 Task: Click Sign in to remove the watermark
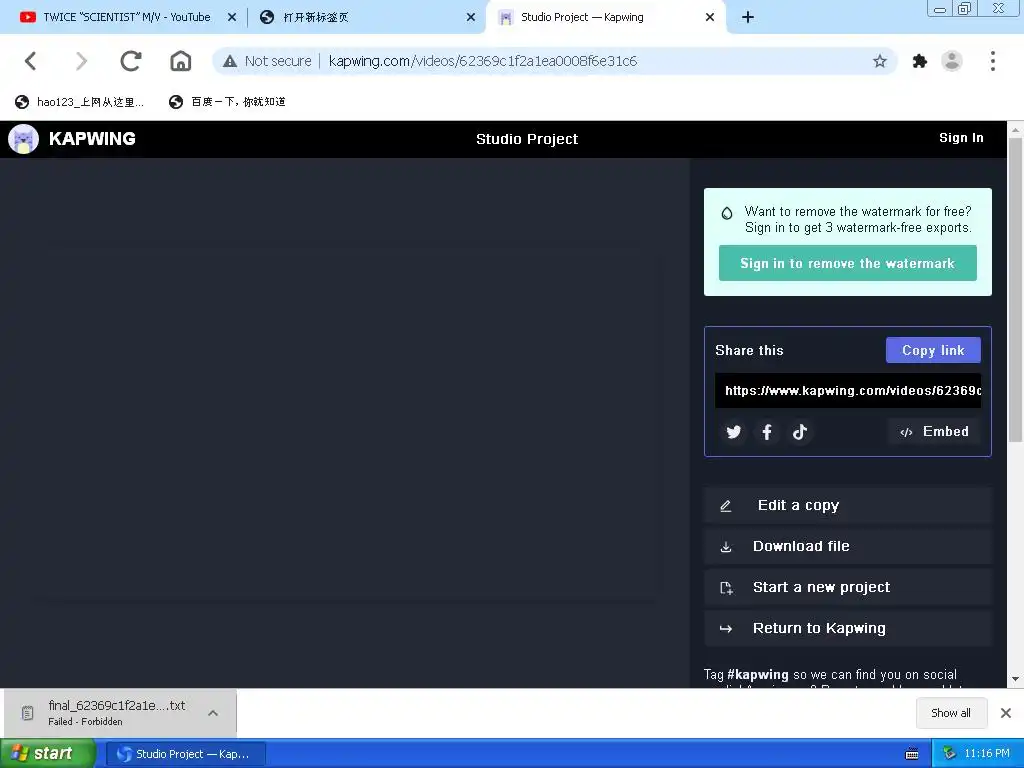[847, 263]
